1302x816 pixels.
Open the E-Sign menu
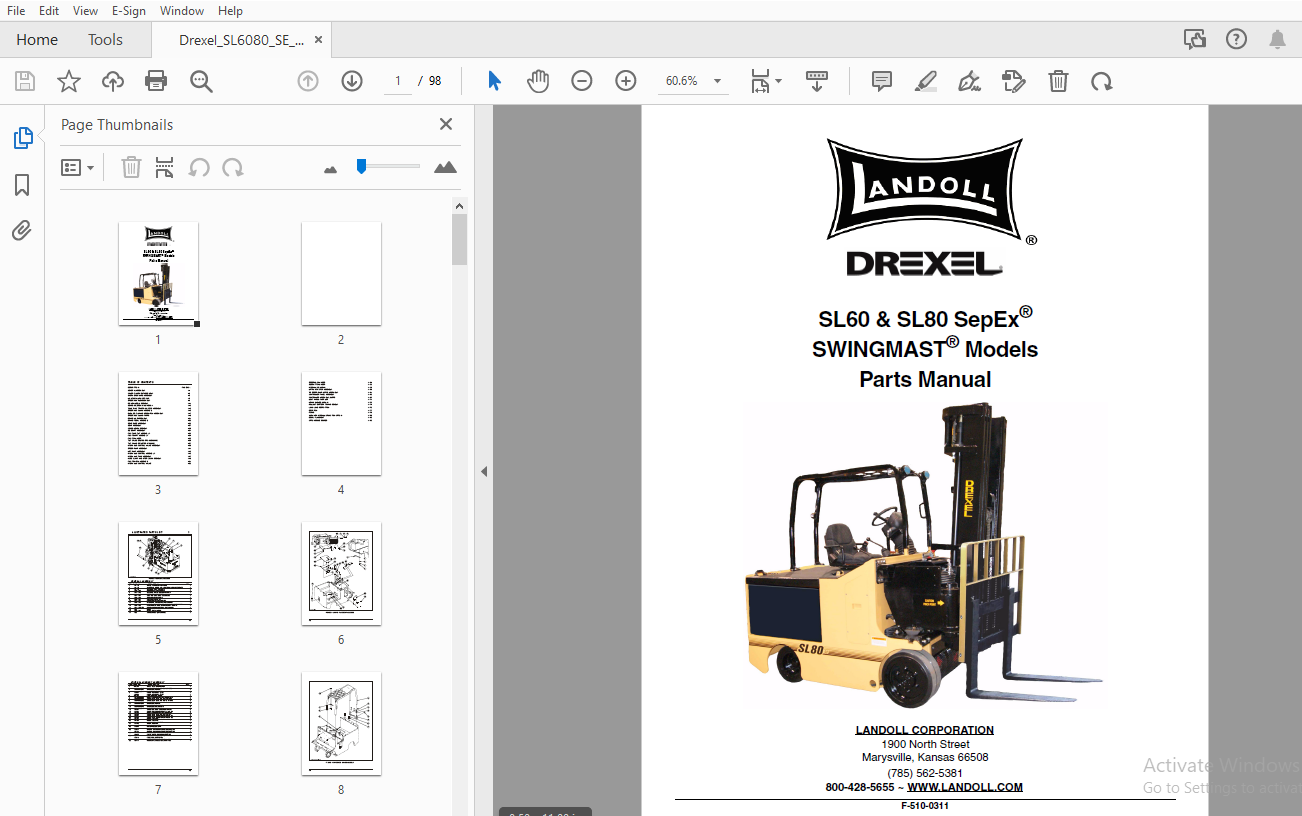tap(129, 10)
